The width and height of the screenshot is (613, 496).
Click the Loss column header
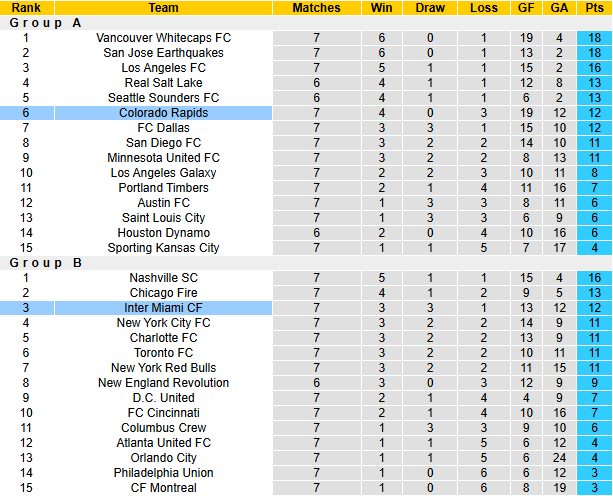click(483, 8)
